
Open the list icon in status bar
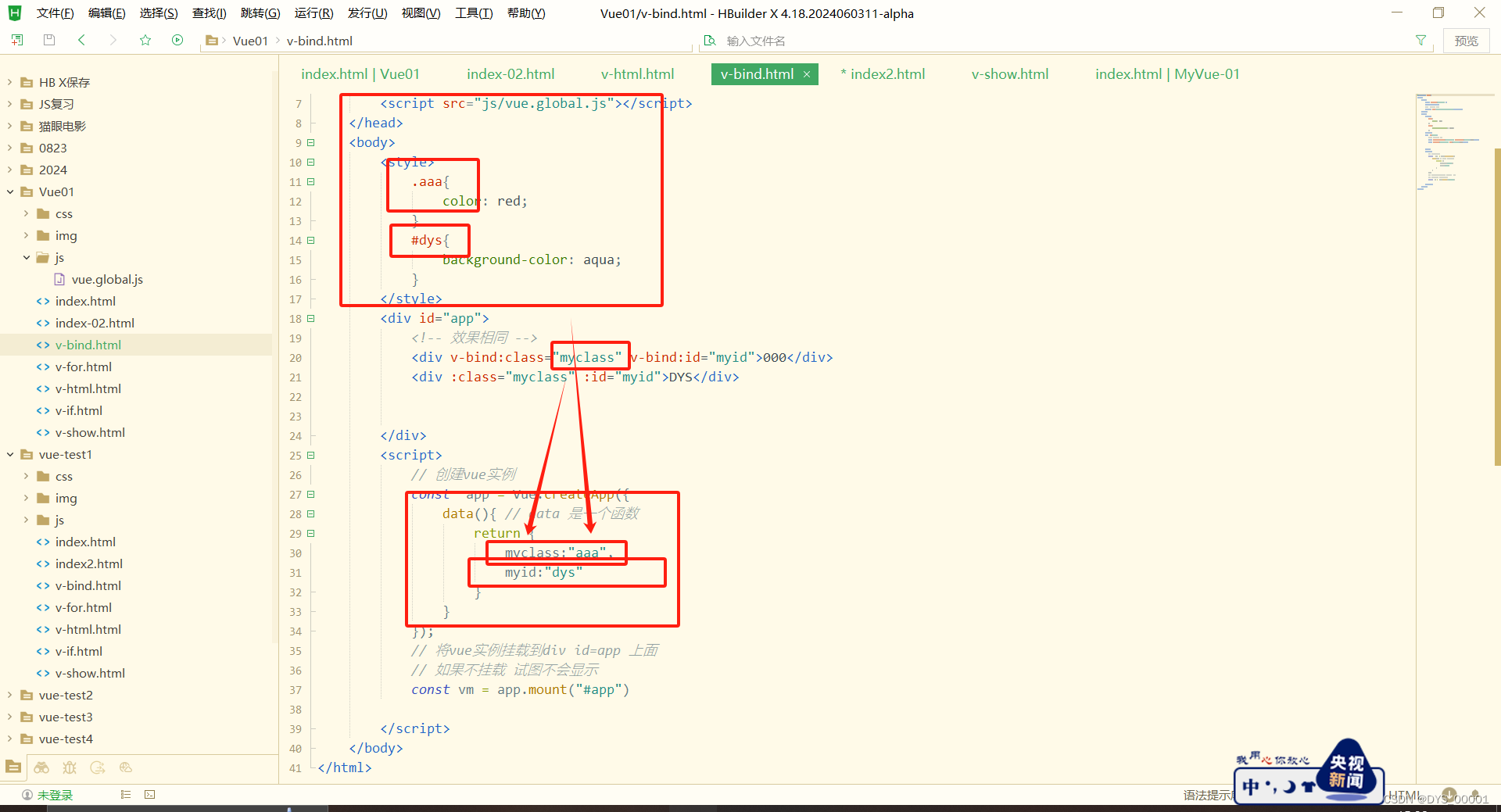pos(126,794)
